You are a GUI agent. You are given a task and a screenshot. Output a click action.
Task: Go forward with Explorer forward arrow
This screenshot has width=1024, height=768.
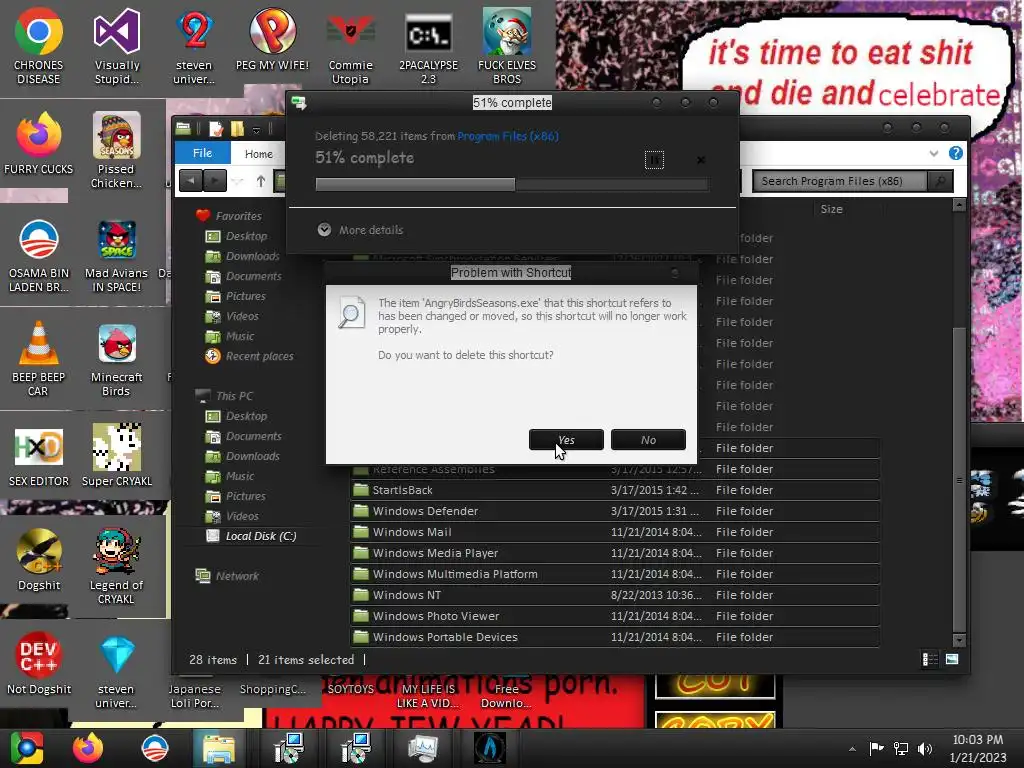pos(214,181)
